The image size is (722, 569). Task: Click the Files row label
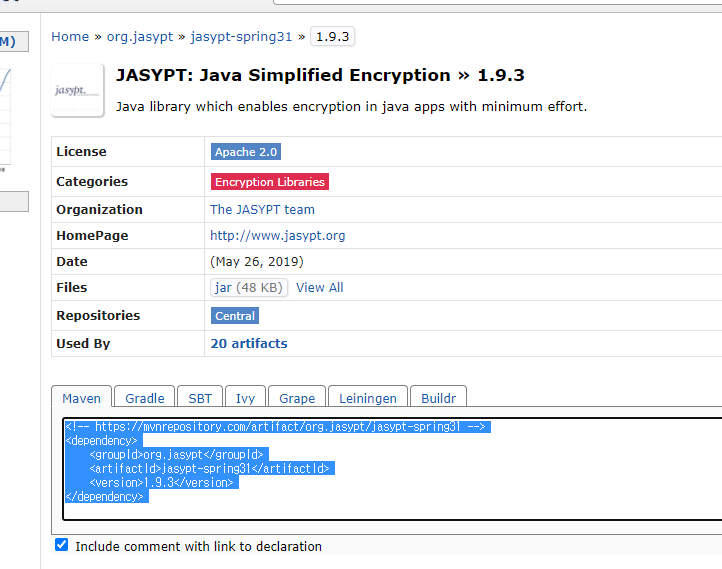tap(72, 287)
